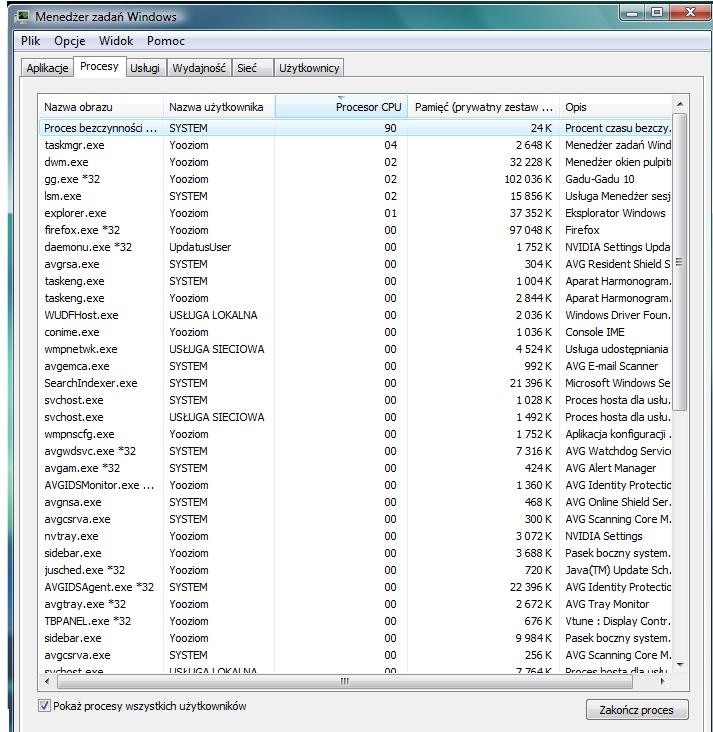Open the Opcje menu
This screenshot has width=713, height=732.
click(x=70, y=41)
